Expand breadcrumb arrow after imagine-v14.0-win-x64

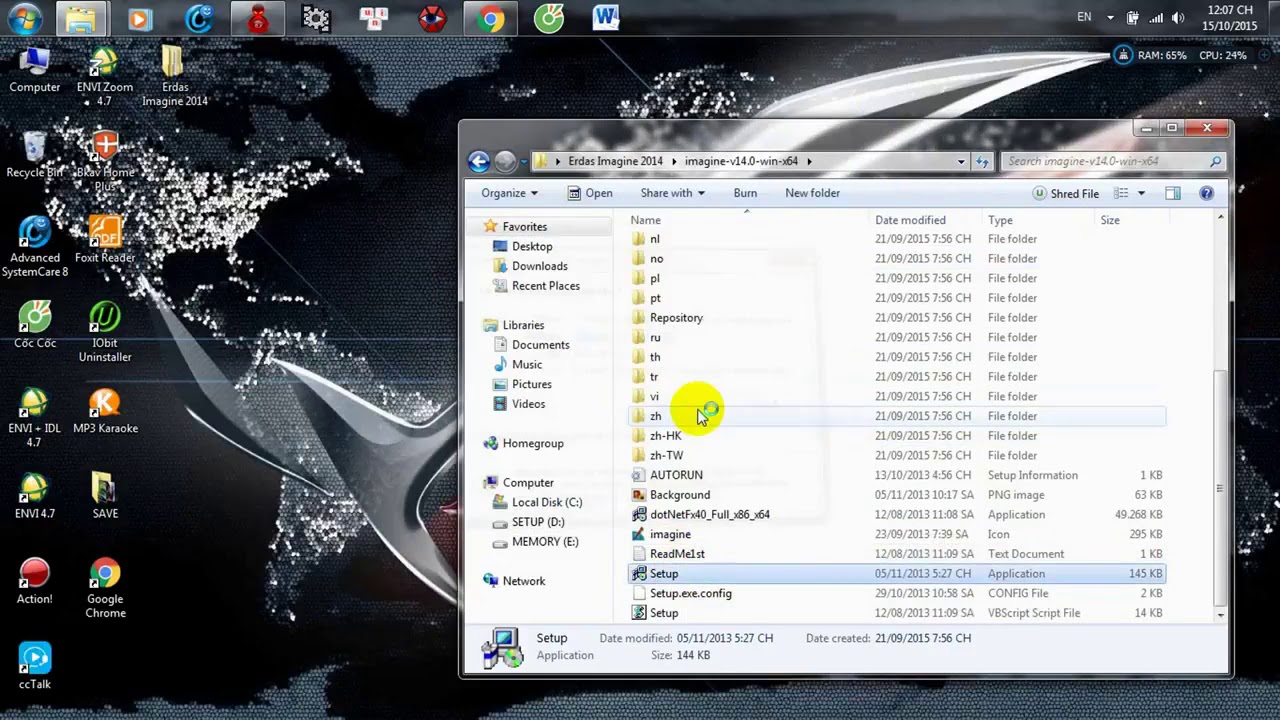(x=809, y=161)
